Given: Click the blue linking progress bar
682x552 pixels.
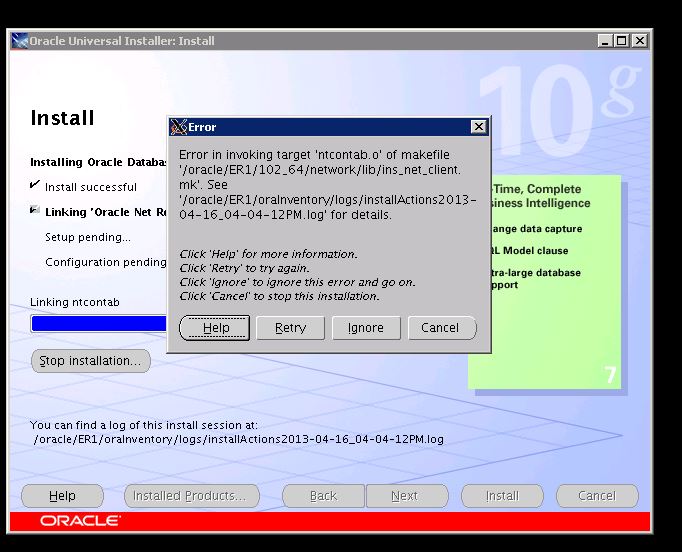Looking at the screenshot, I should [x=99, y=324].
